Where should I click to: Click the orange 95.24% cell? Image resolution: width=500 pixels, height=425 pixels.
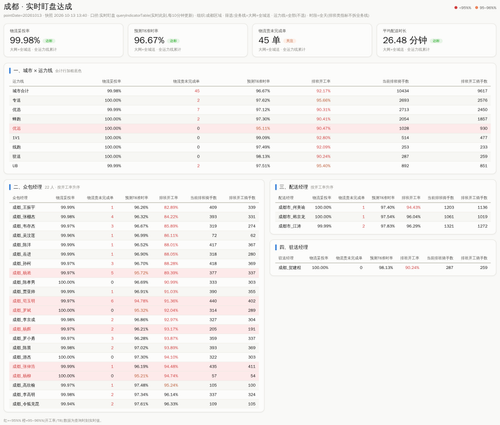click(171, 385)
